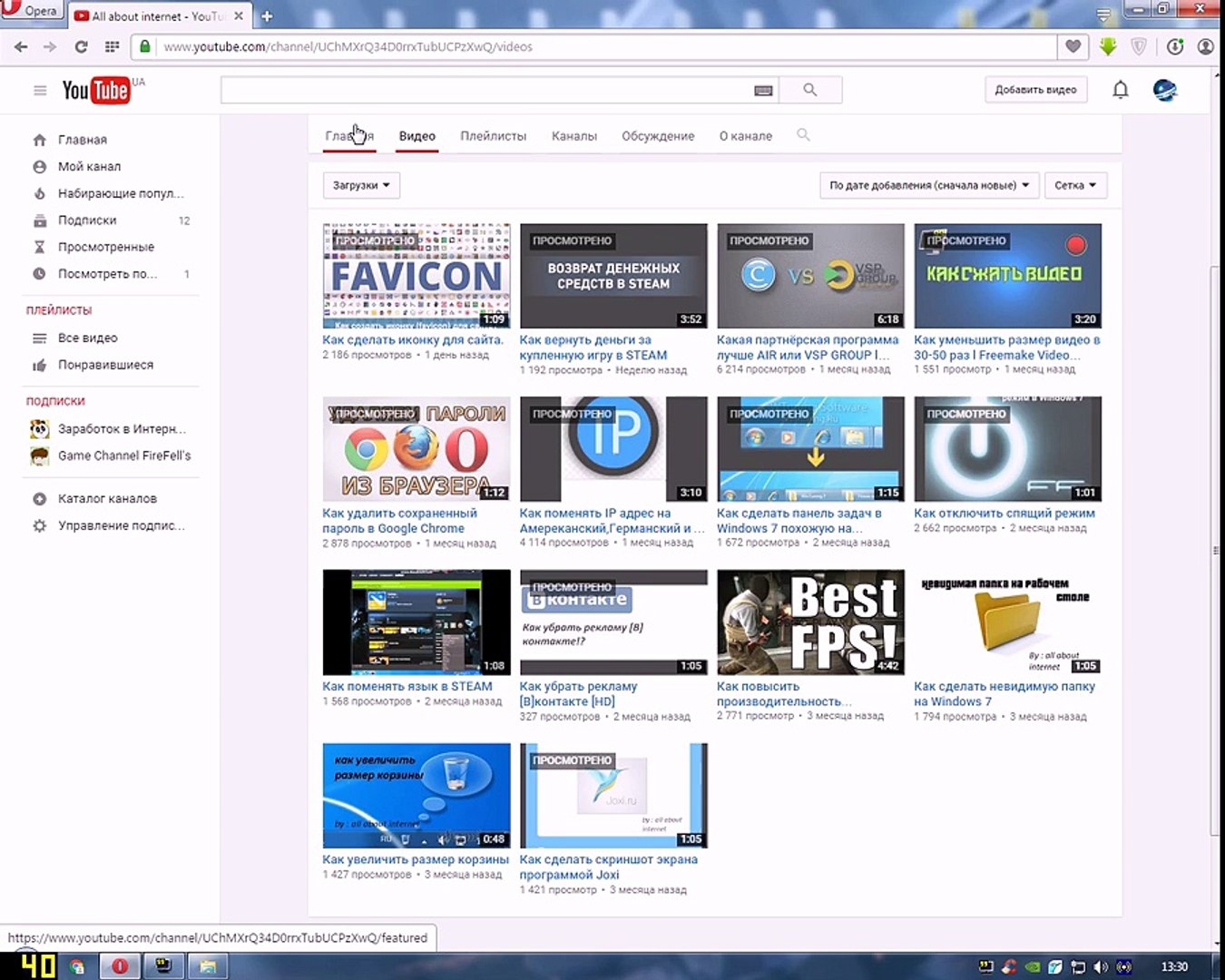This screenshot has height=980, width=1225.
Task: Expand the Сетка view dropdown
Action: pos(1075,185)
